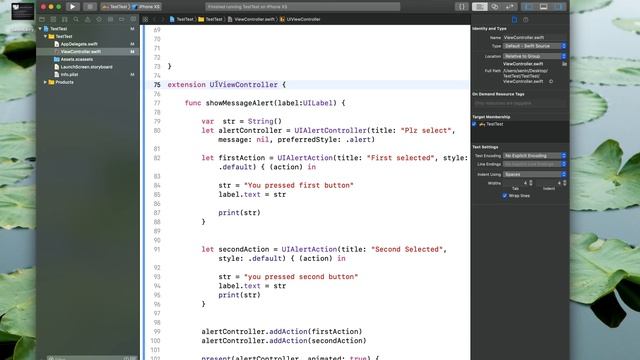Viewport: 640px width, 360px height.
Task: Click UIViewController in jump bar
Action: click(x=300, y=19)
